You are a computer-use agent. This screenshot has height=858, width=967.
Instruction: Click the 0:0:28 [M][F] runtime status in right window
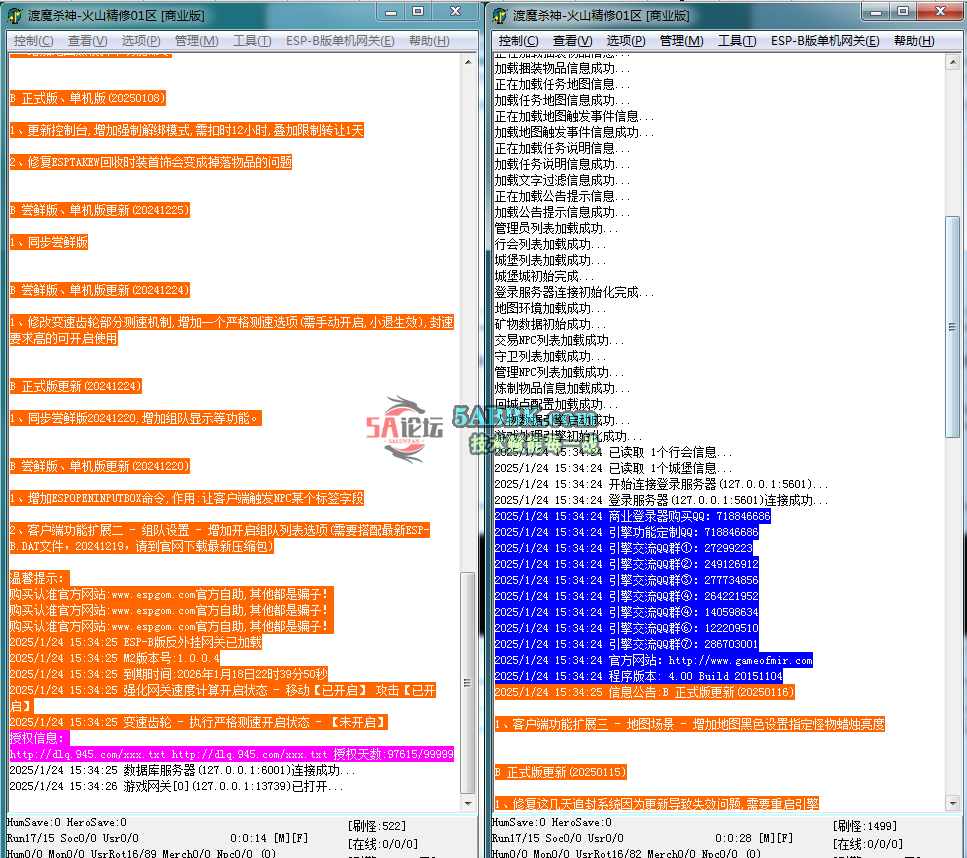point(754,838)
